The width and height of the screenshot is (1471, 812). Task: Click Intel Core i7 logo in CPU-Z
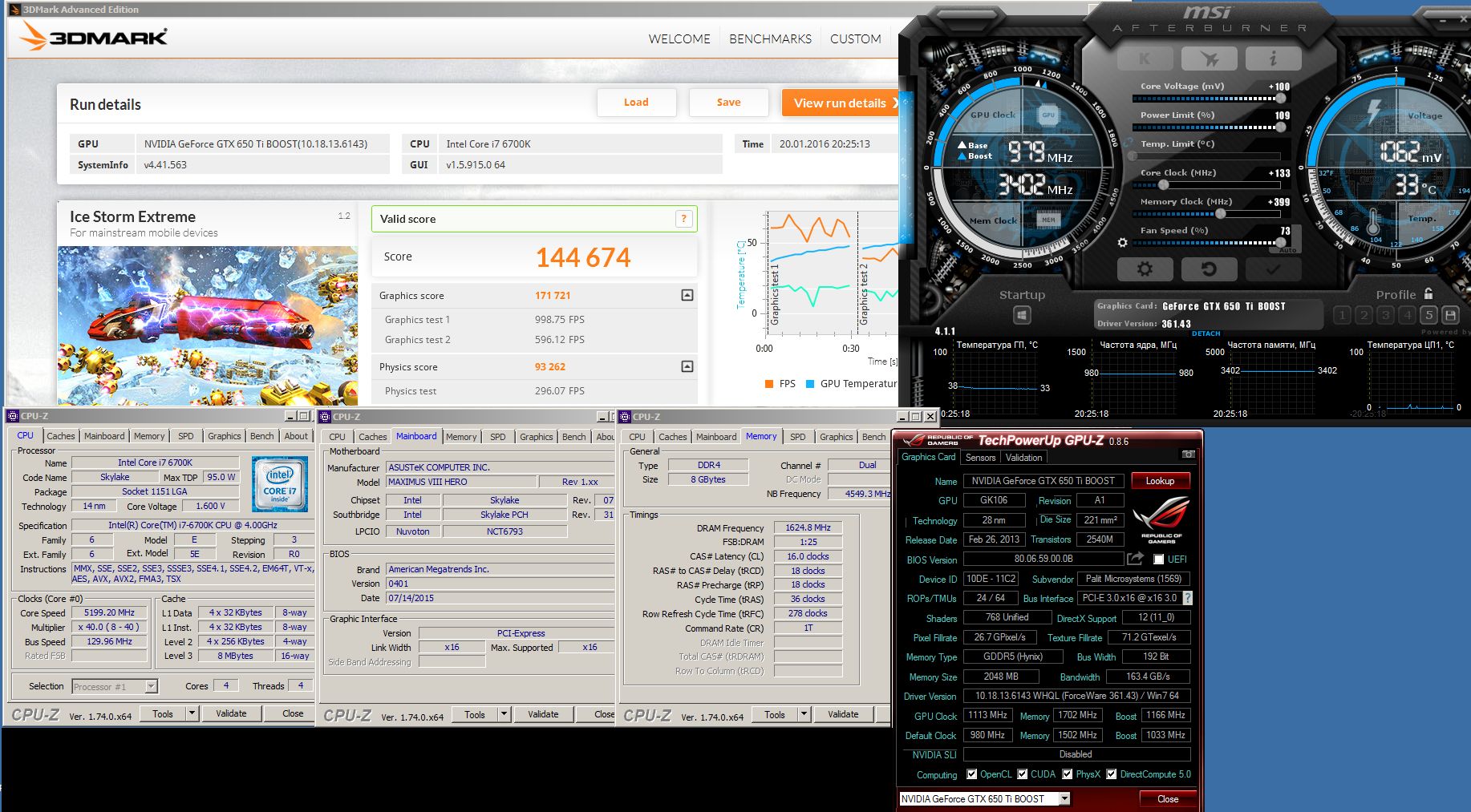tap(280, 484)
